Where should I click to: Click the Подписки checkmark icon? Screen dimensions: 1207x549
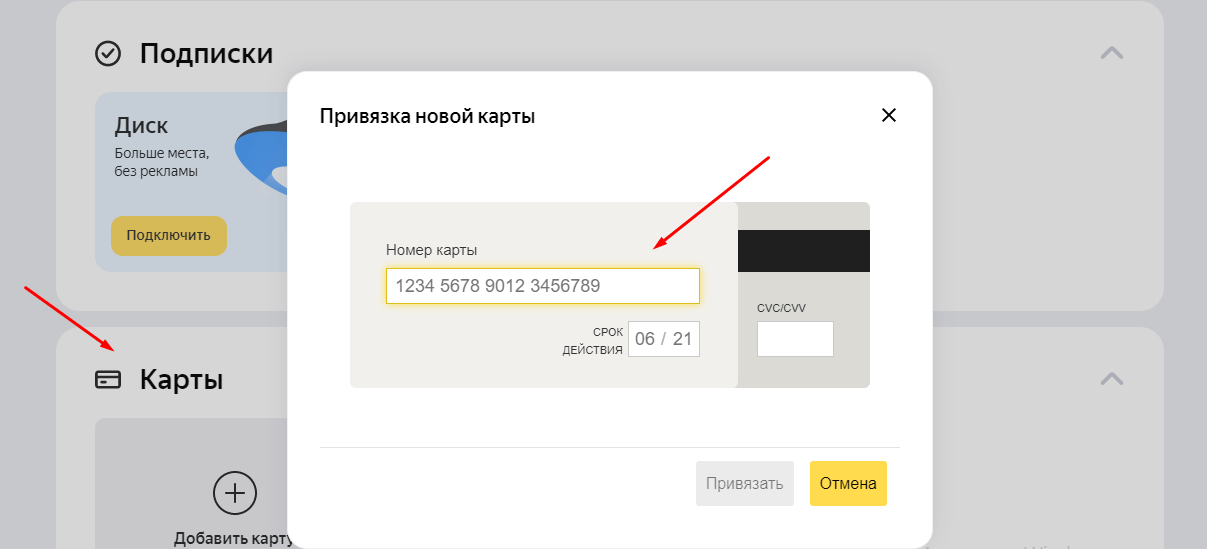107,53
